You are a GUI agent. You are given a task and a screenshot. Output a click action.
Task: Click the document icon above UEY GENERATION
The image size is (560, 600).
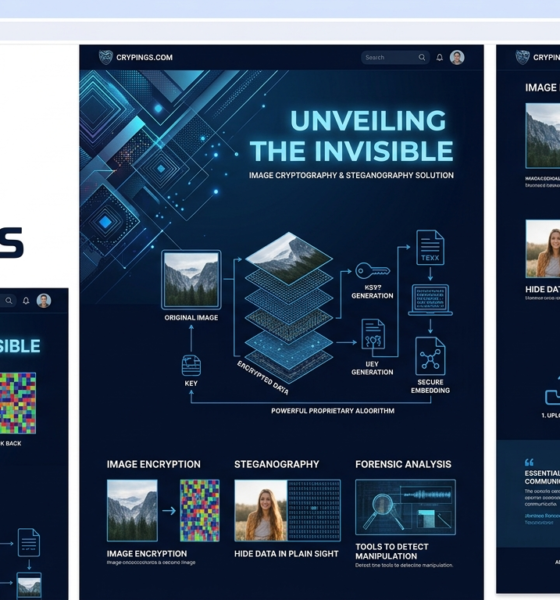pyautogui.click(x=373, y=334)
